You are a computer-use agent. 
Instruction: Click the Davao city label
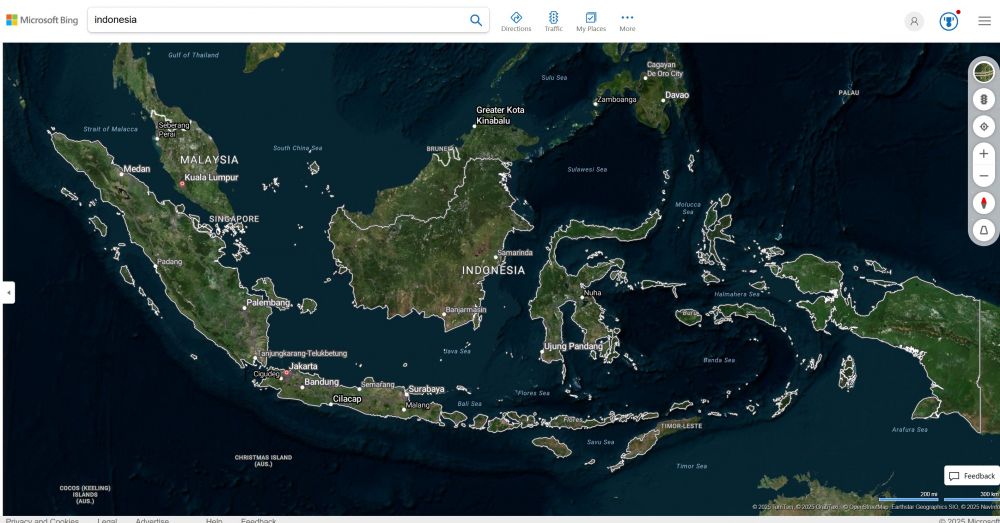pyautogui.click(x=677, y=95)
